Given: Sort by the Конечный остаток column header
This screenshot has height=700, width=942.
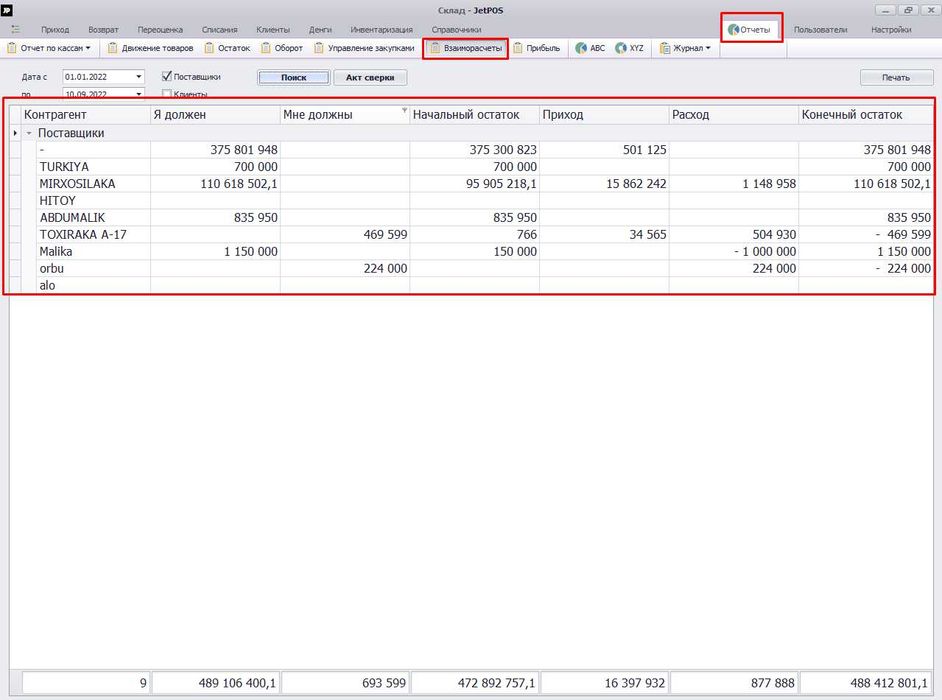Looking at the screenshot, I should pos(866,115).
